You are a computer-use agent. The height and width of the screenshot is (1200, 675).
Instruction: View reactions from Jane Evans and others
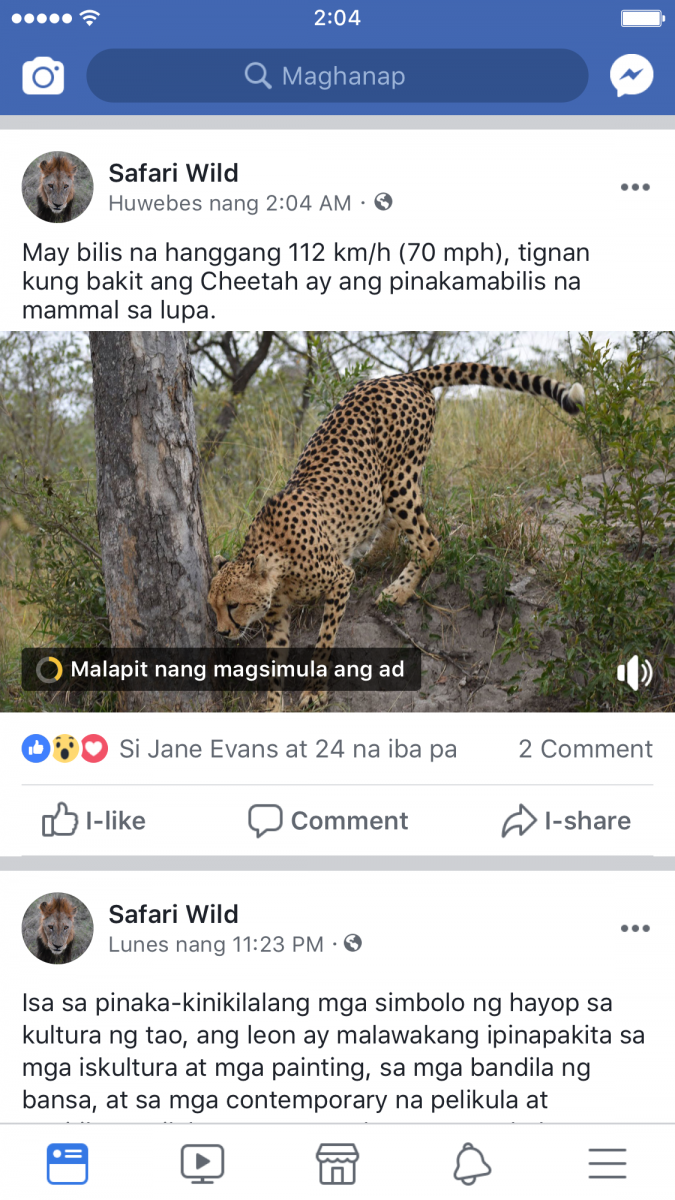coord(288,749)
